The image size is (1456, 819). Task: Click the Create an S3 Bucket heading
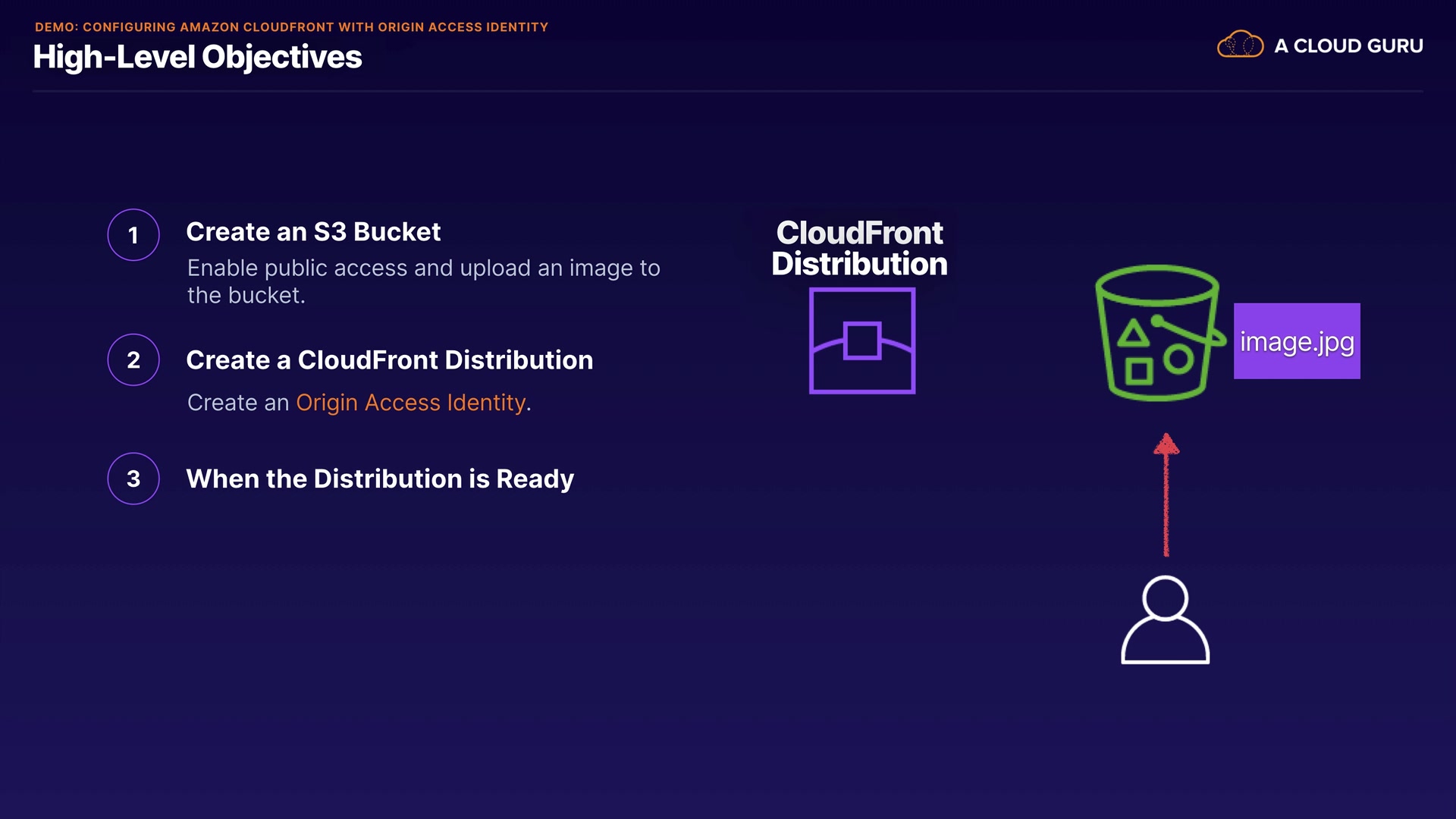pos(313,232)
